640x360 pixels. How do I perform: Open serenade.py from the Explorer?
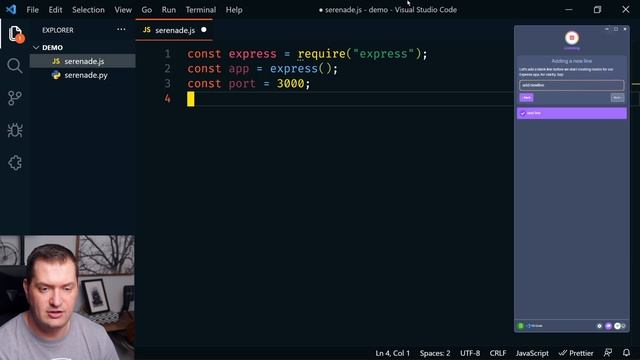(83, 75)
